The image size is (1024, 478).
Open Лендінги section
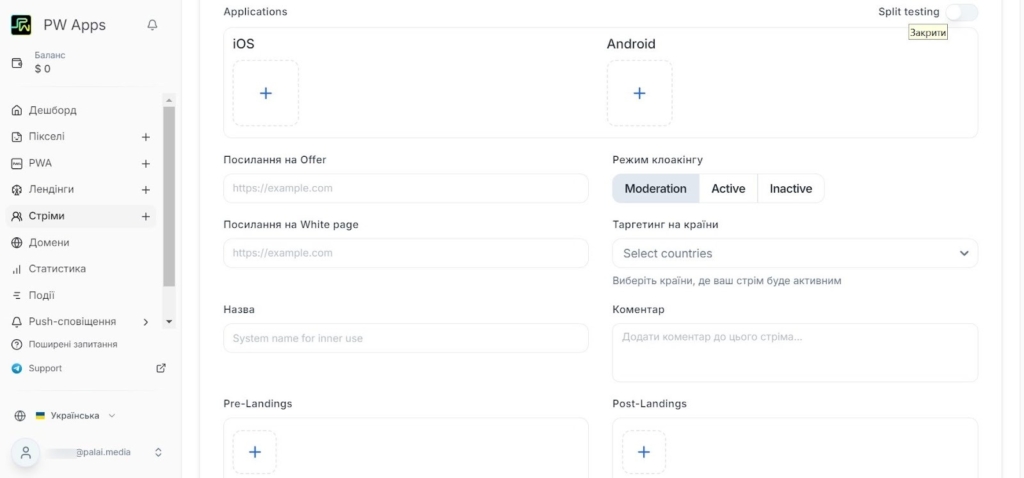(51, 189)
